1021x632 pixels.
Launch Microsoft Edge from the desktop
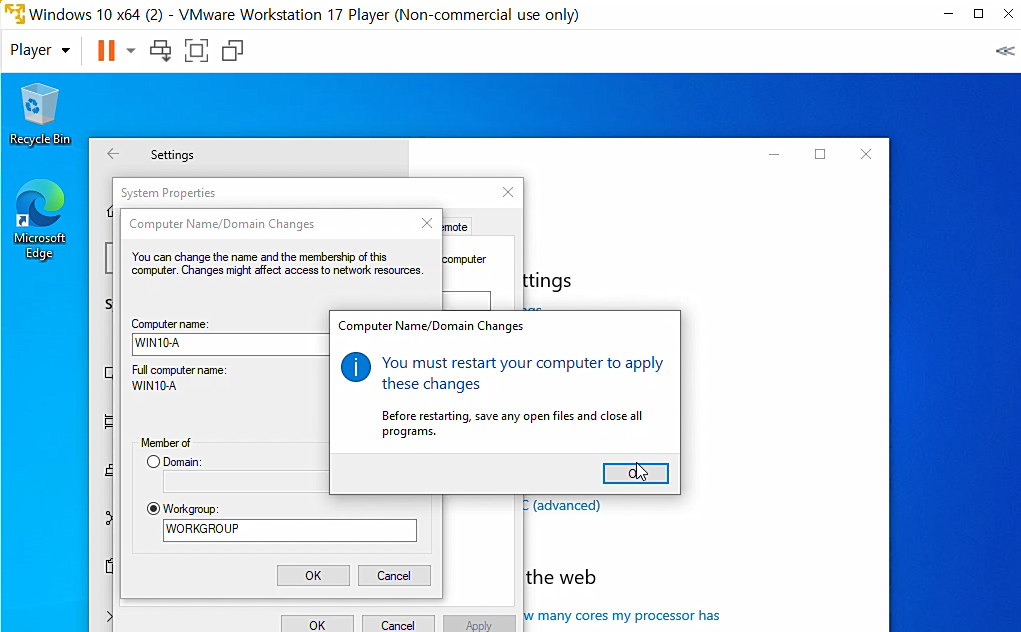(40, 219)
